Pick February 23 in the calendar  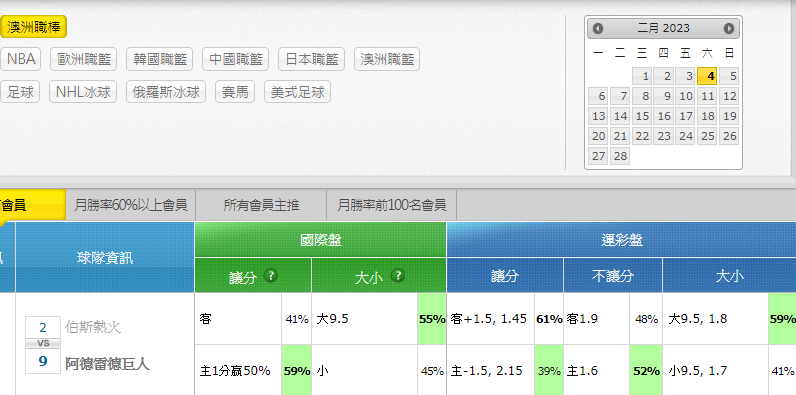[664, 136]
